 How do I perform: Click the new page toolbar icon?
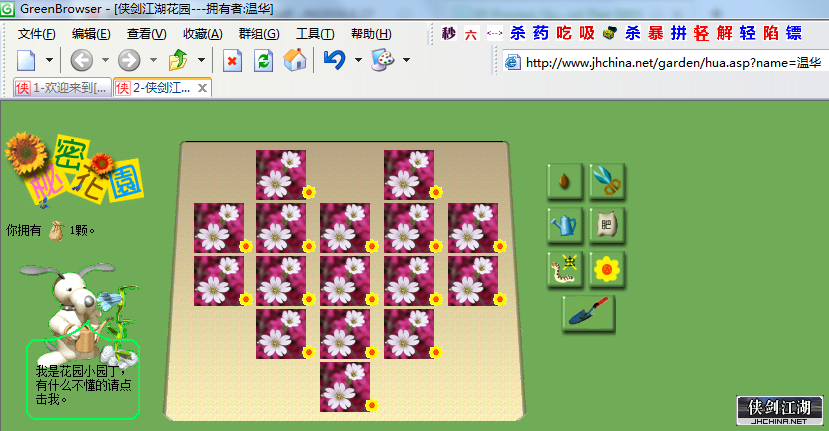coord(26,60)
